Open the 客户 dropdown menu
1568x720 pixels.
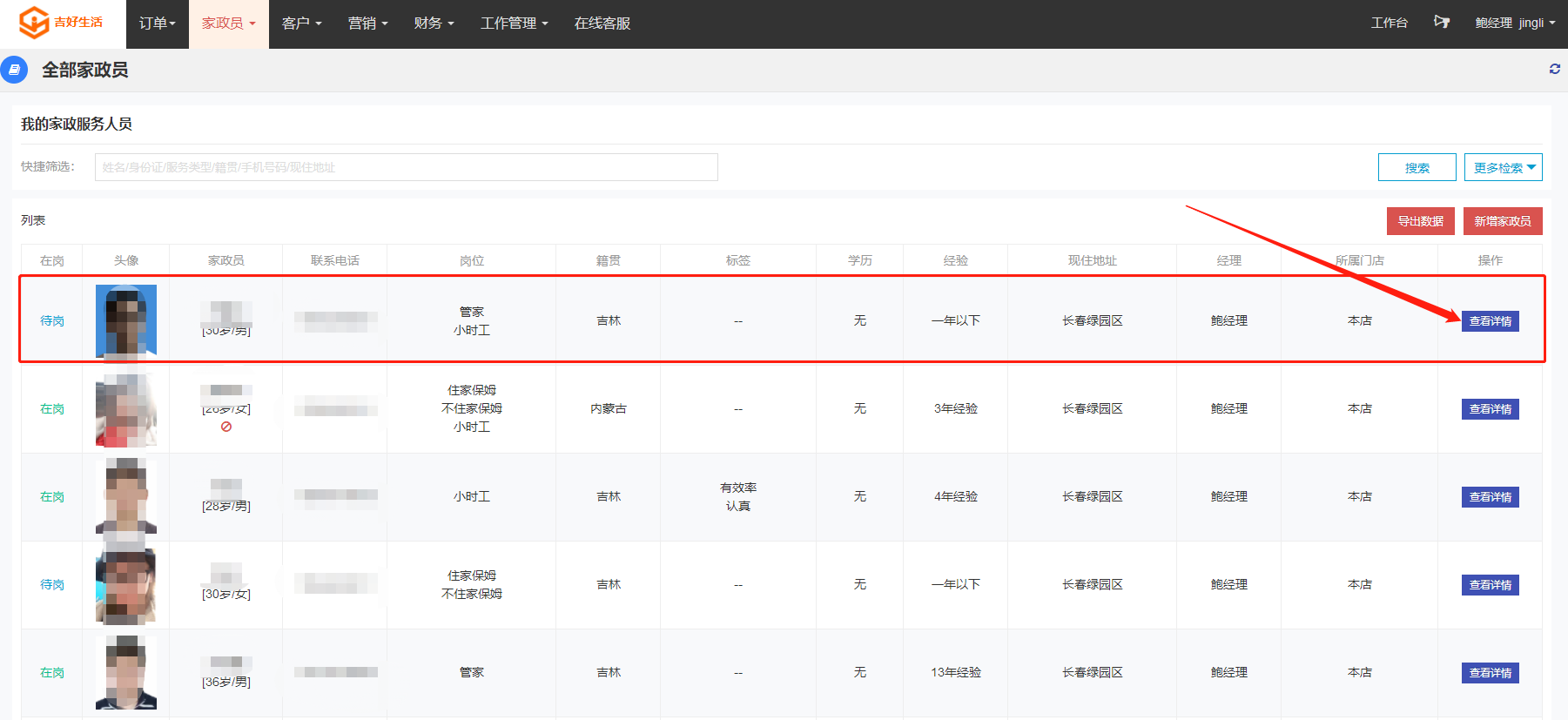[302, 24]
